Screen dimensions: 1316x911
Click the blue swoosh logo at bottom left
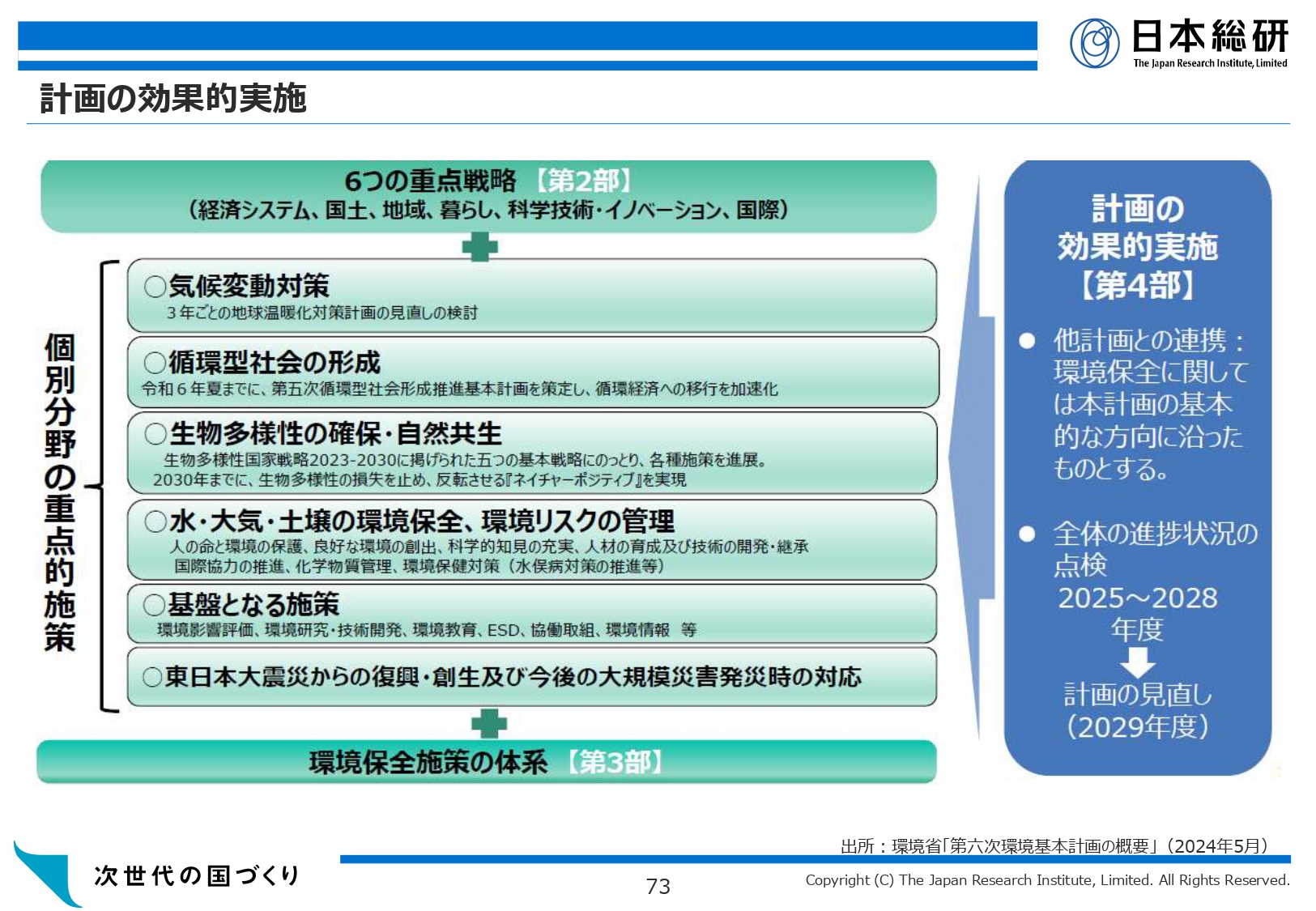point(47,873)
